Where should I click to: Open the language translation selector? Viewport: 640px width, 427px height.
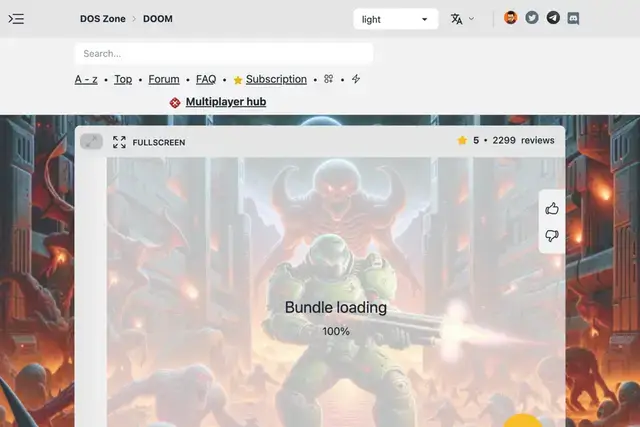pyautogui.click(x=462, y=19)
